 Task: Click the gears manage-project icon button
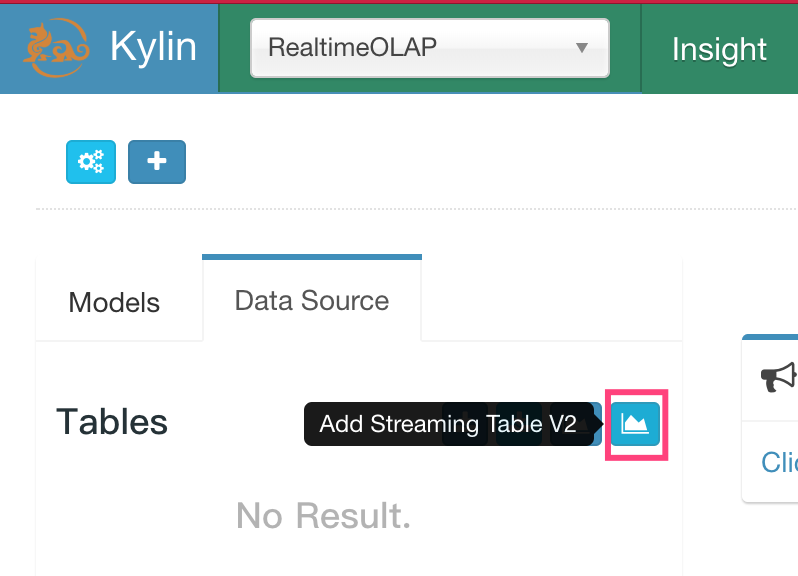click(x=91, y=162)
